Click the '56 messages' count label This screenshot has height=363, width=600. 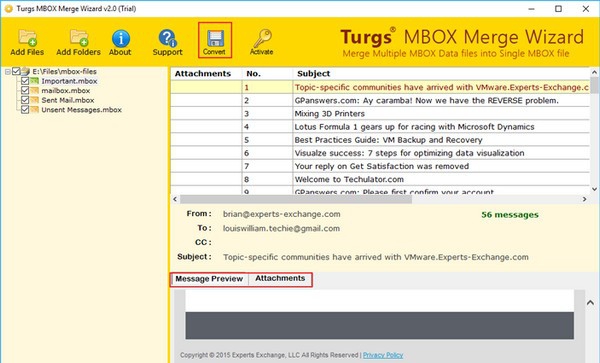510,215
